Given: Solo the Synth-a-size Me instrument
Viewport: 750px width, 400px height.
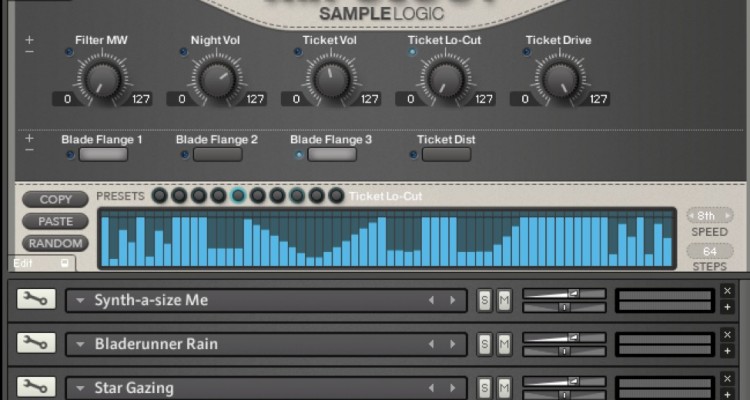Looking at the screenshot, I should click(x=485, y=300).
